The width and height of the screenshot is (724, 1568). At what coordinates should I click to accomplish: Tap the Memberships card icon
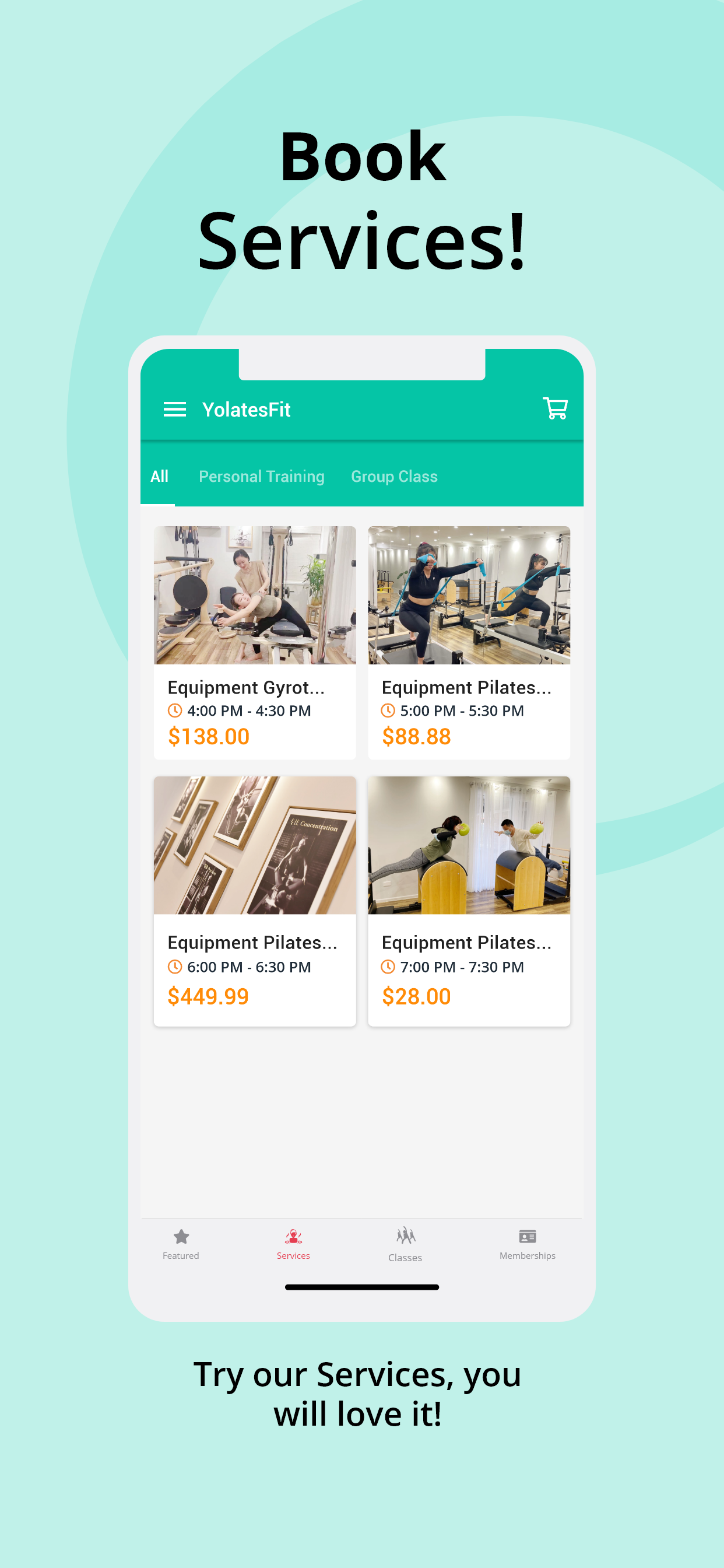click(x=528, y=1236)
